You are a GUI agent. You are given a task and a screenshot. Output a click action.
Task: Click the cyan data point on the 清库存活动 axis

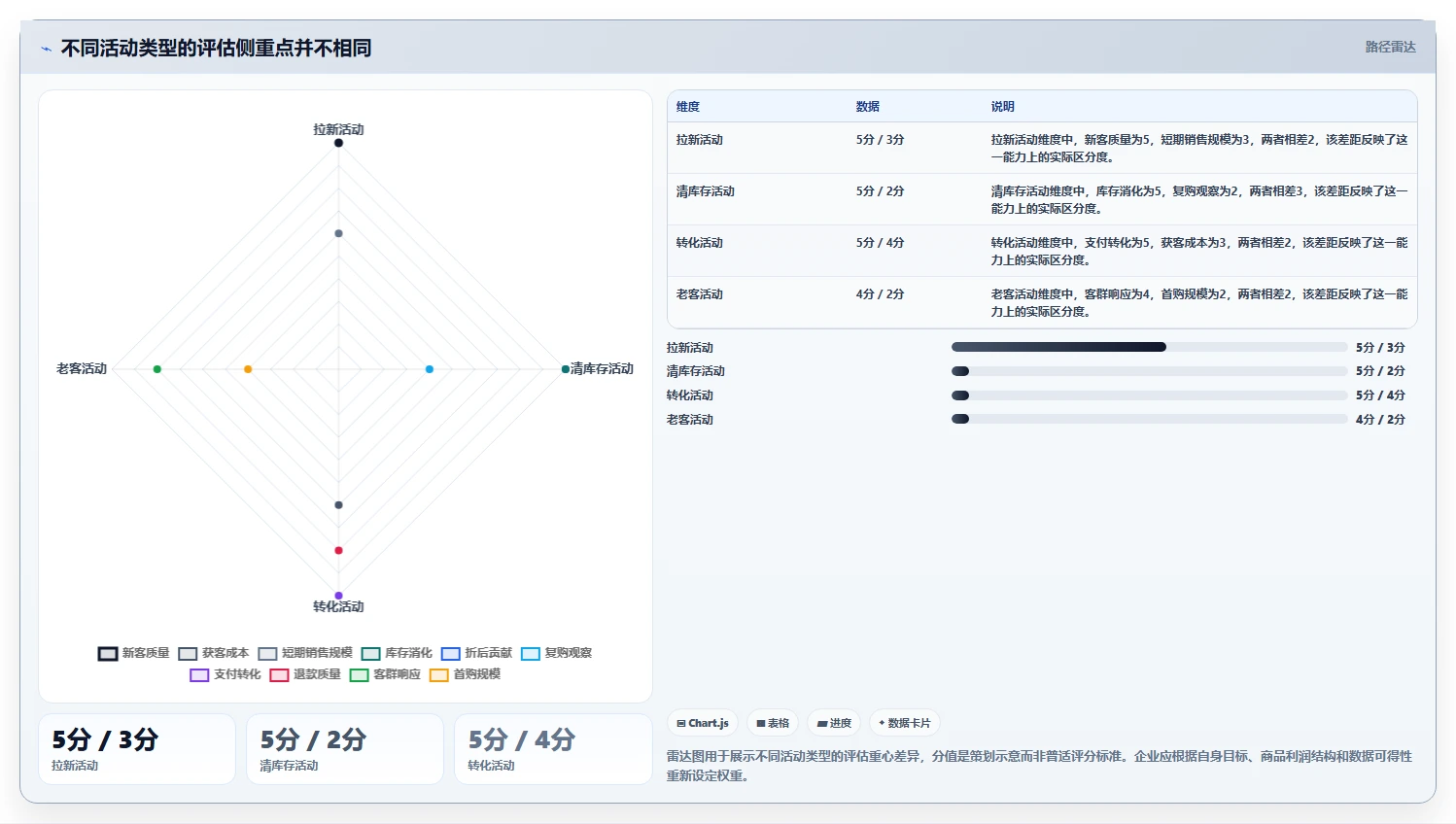(x=430, y=369)
